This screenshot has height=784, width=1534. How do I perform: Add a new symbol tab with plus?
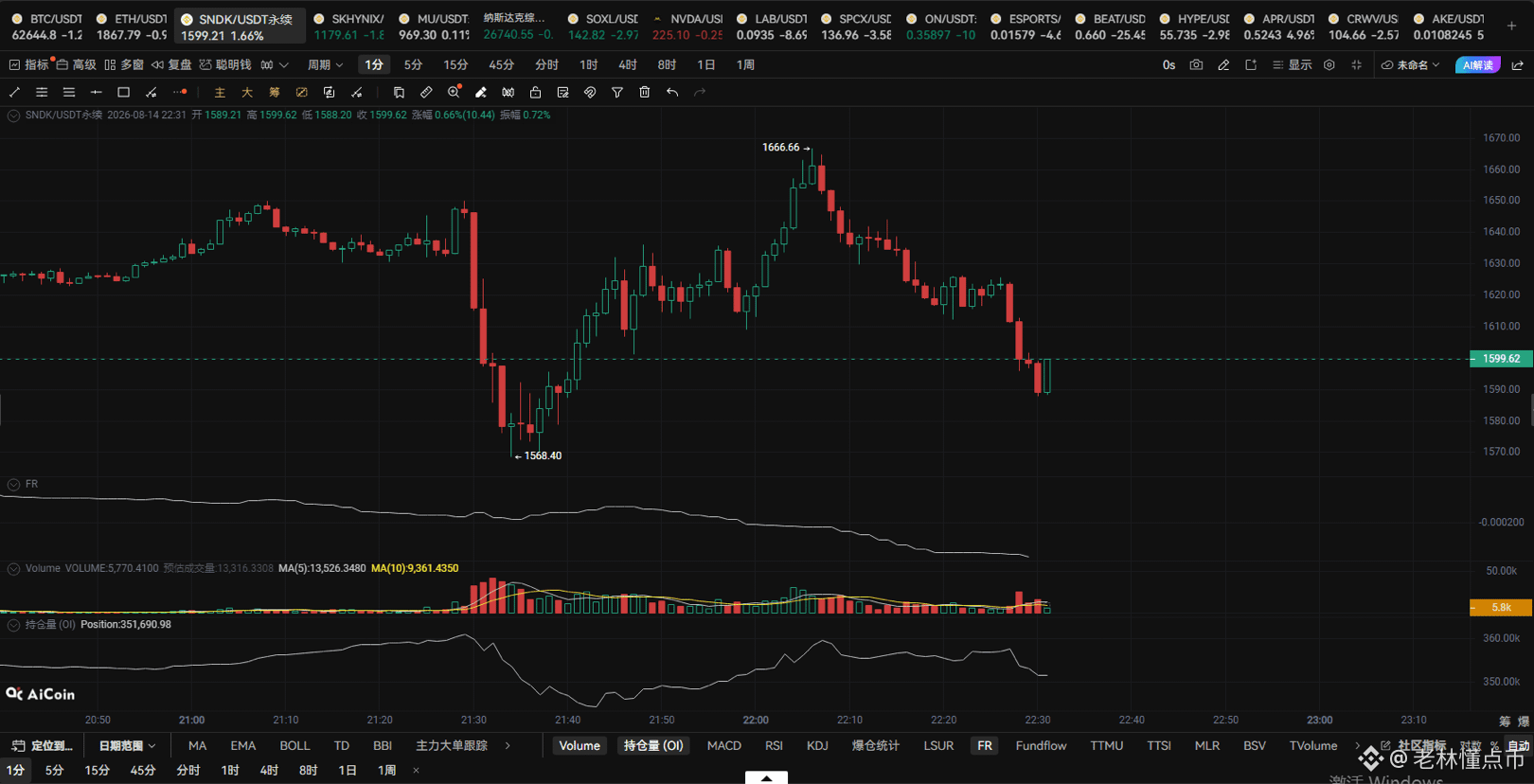coord(1511,27)
